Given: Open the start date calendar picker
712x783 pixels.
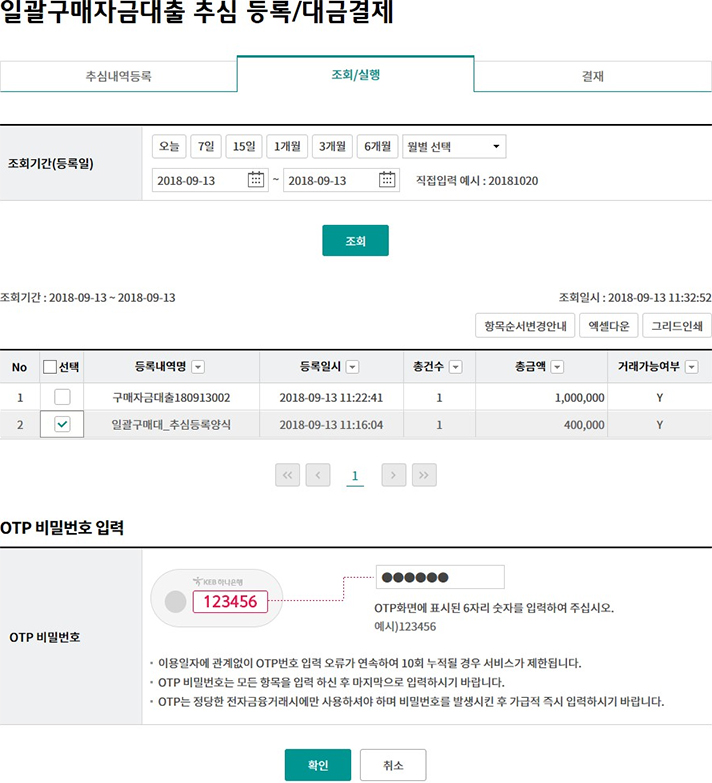Looking at the screenshot, I should (256, 180).
